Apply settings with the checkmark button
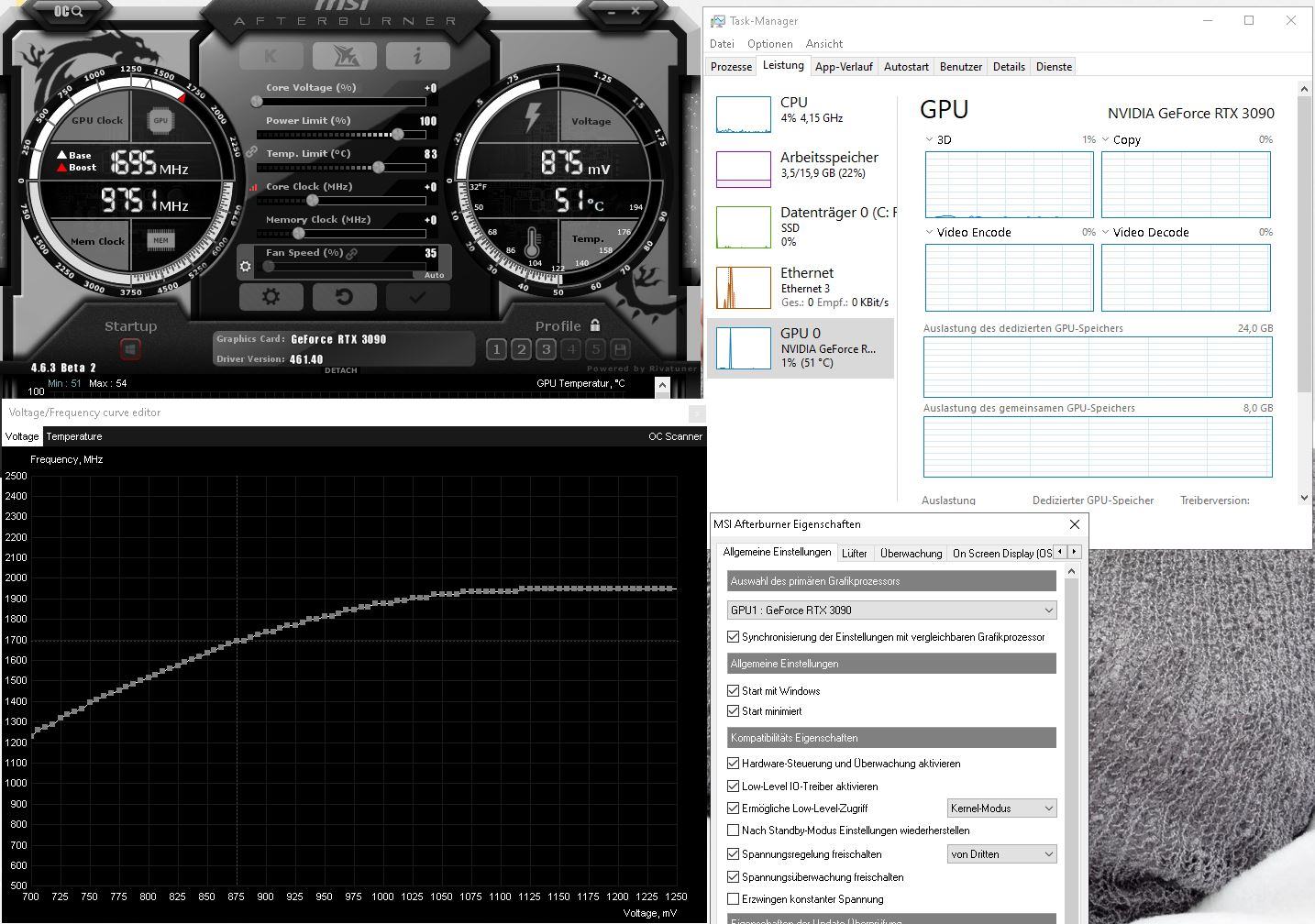Screen dimensions: 1315x924 pyautogui.click(x=417, y=297)
